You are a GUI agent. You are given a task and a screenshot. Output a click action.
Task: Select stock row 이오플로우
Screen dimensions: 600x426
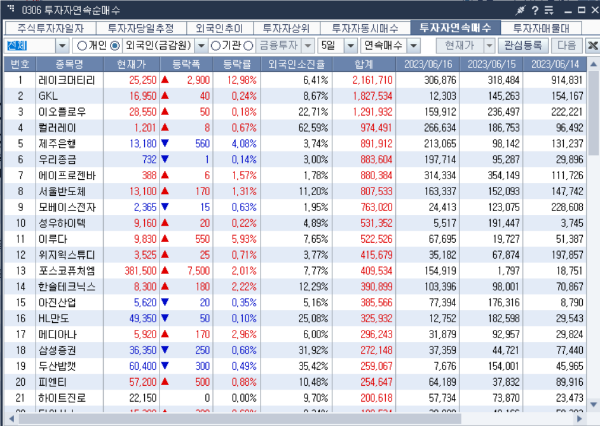point(295,112)
